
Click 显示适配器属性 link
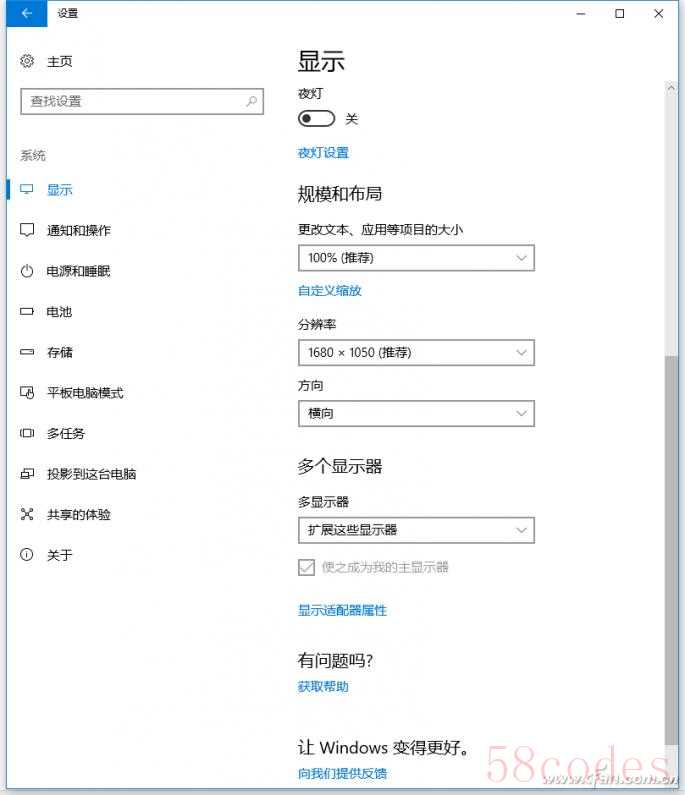point(342,610)
